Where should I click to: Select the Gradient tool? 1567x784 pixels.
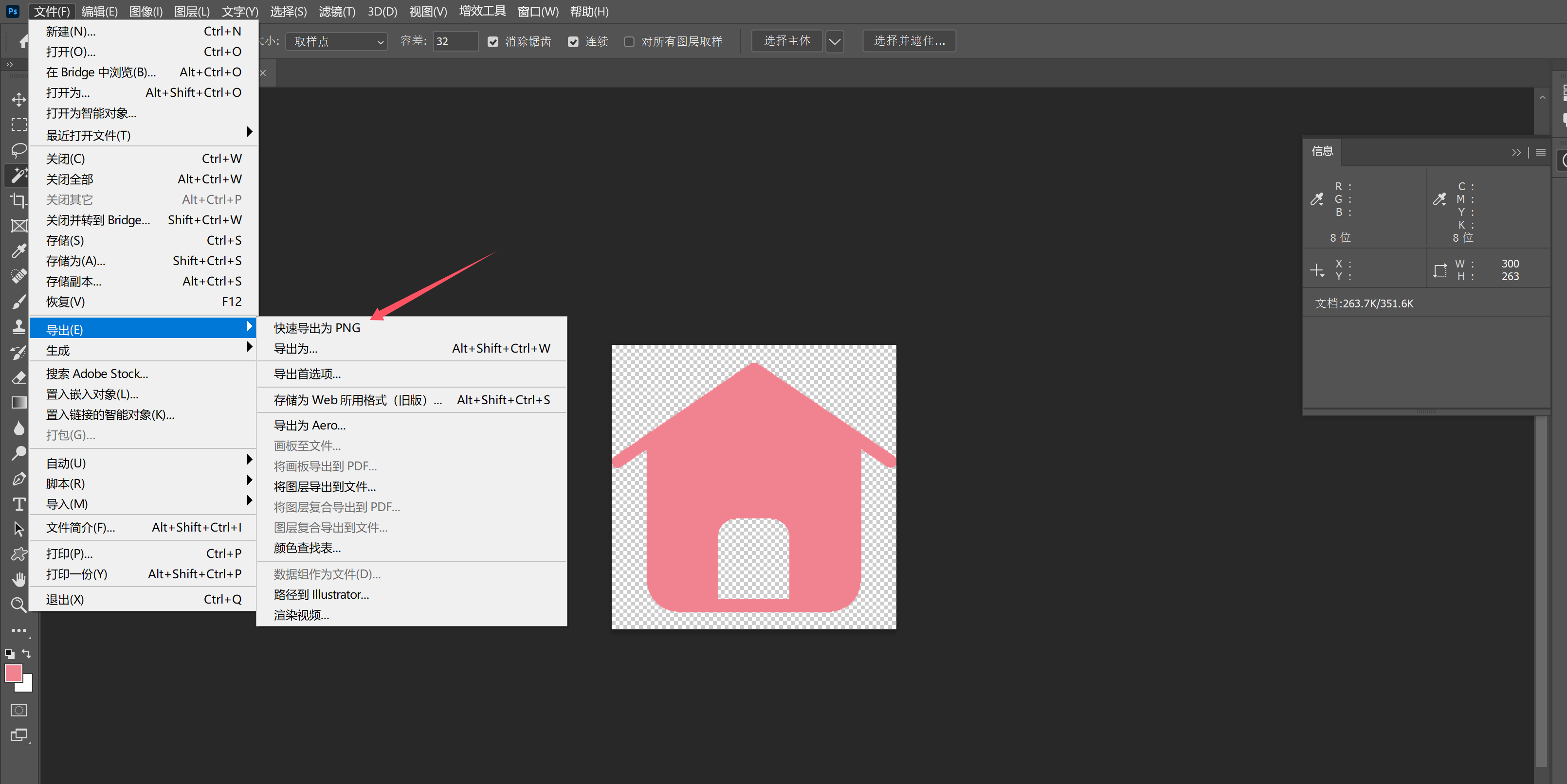(19, 402)
